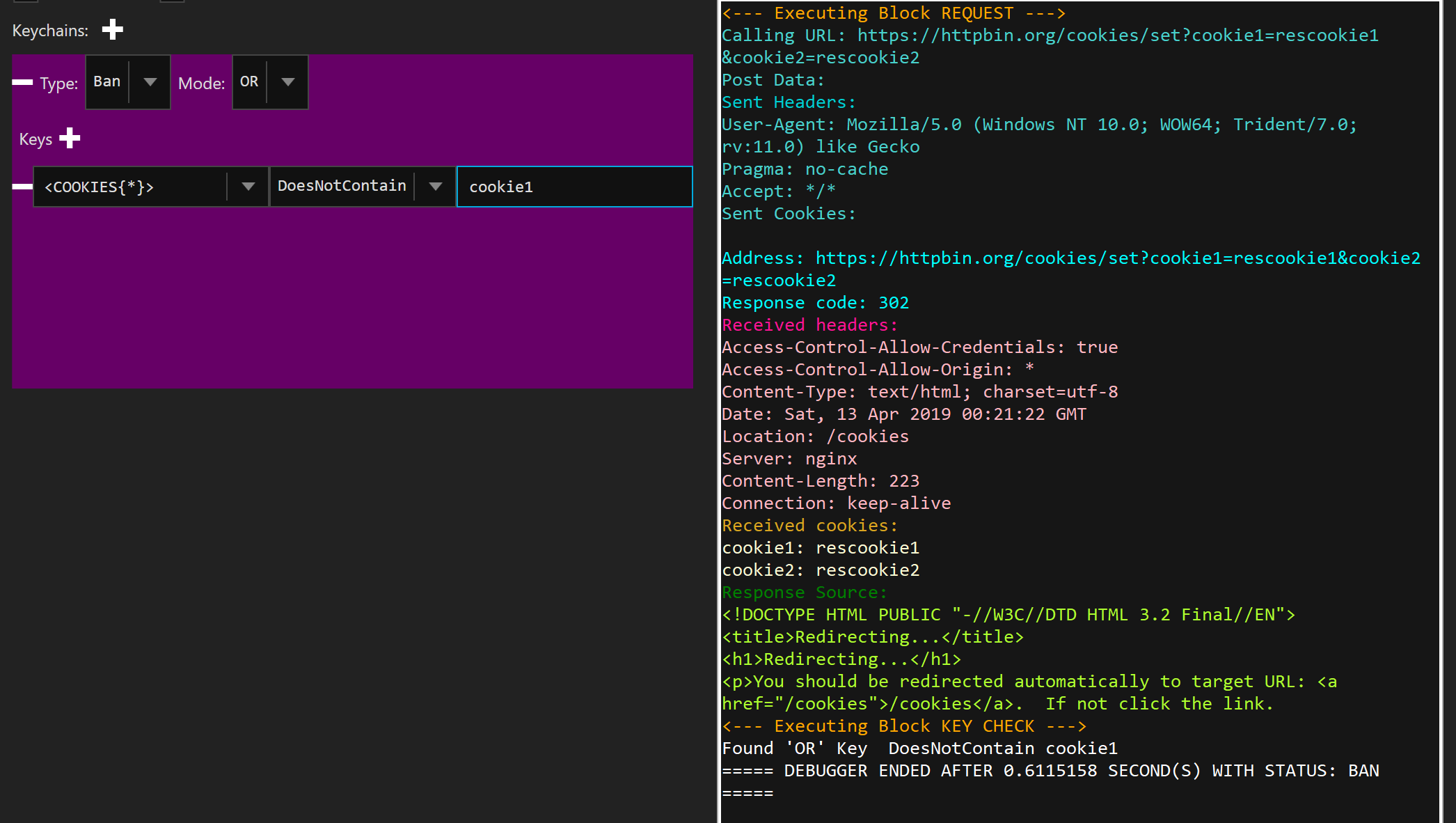Open the keychain Type dropdown showing Ban

click(150, 81)
